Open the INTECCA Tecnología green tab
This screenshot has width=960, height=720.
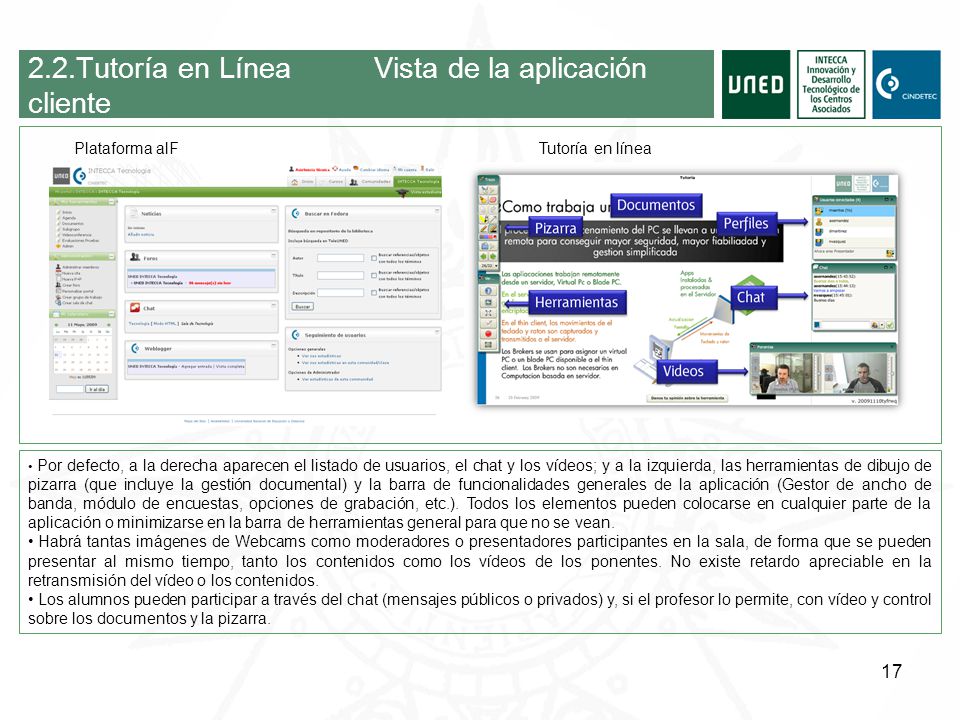click(x=418, y=182)
